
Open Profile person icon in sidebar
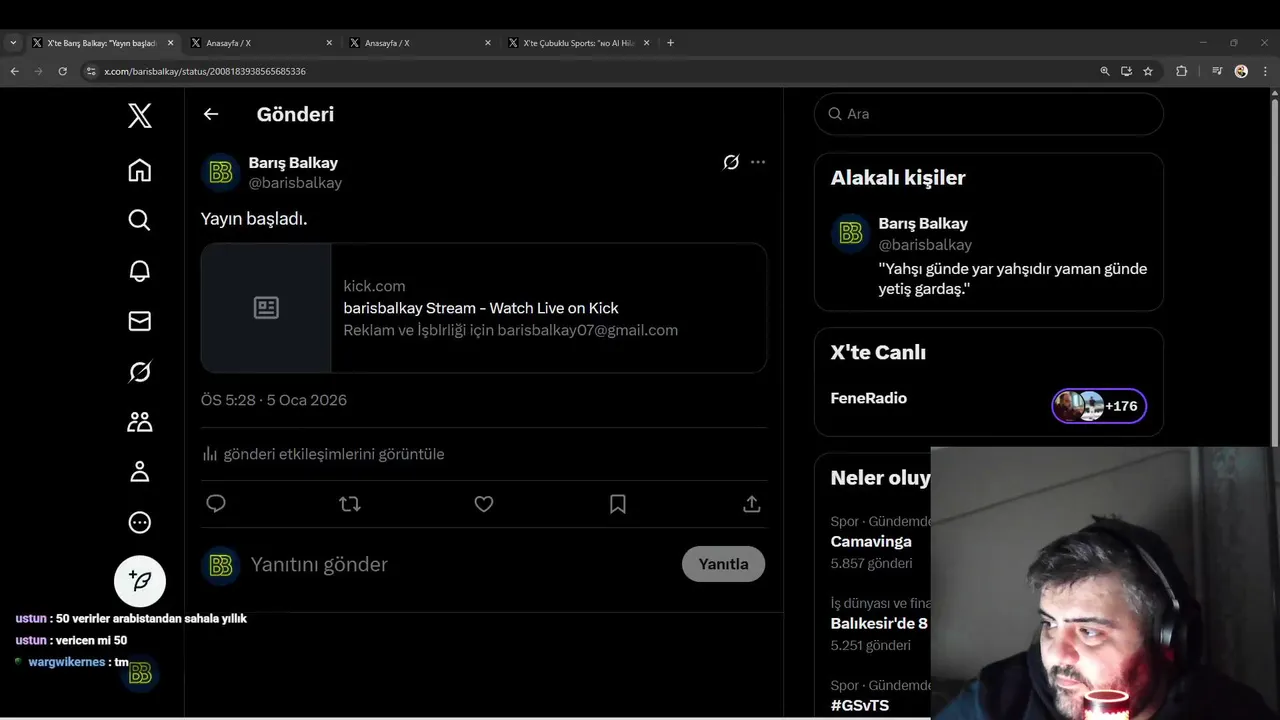[140, 472]
